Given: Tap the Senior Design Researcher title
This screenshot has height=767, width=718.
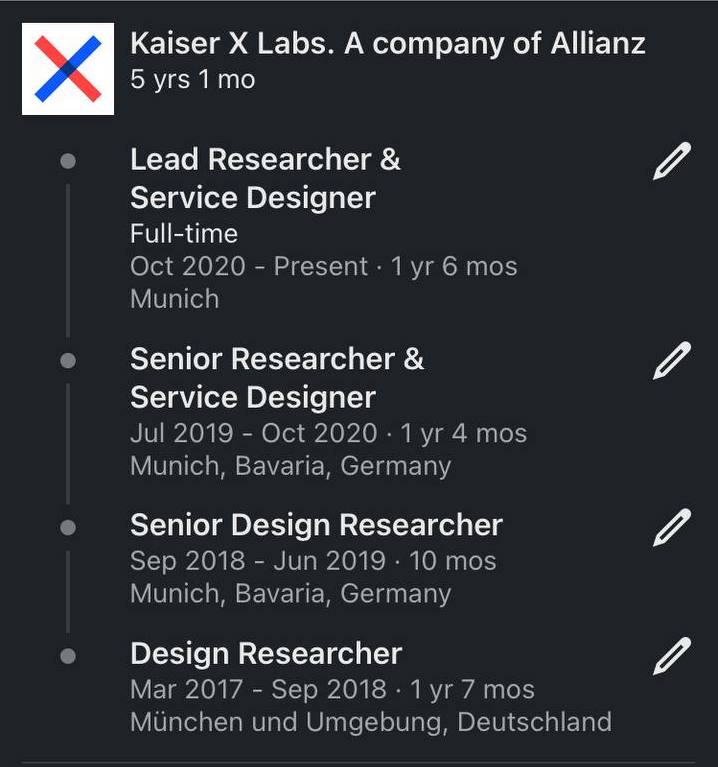Looking at the screenshot, I should coord(316,524).
